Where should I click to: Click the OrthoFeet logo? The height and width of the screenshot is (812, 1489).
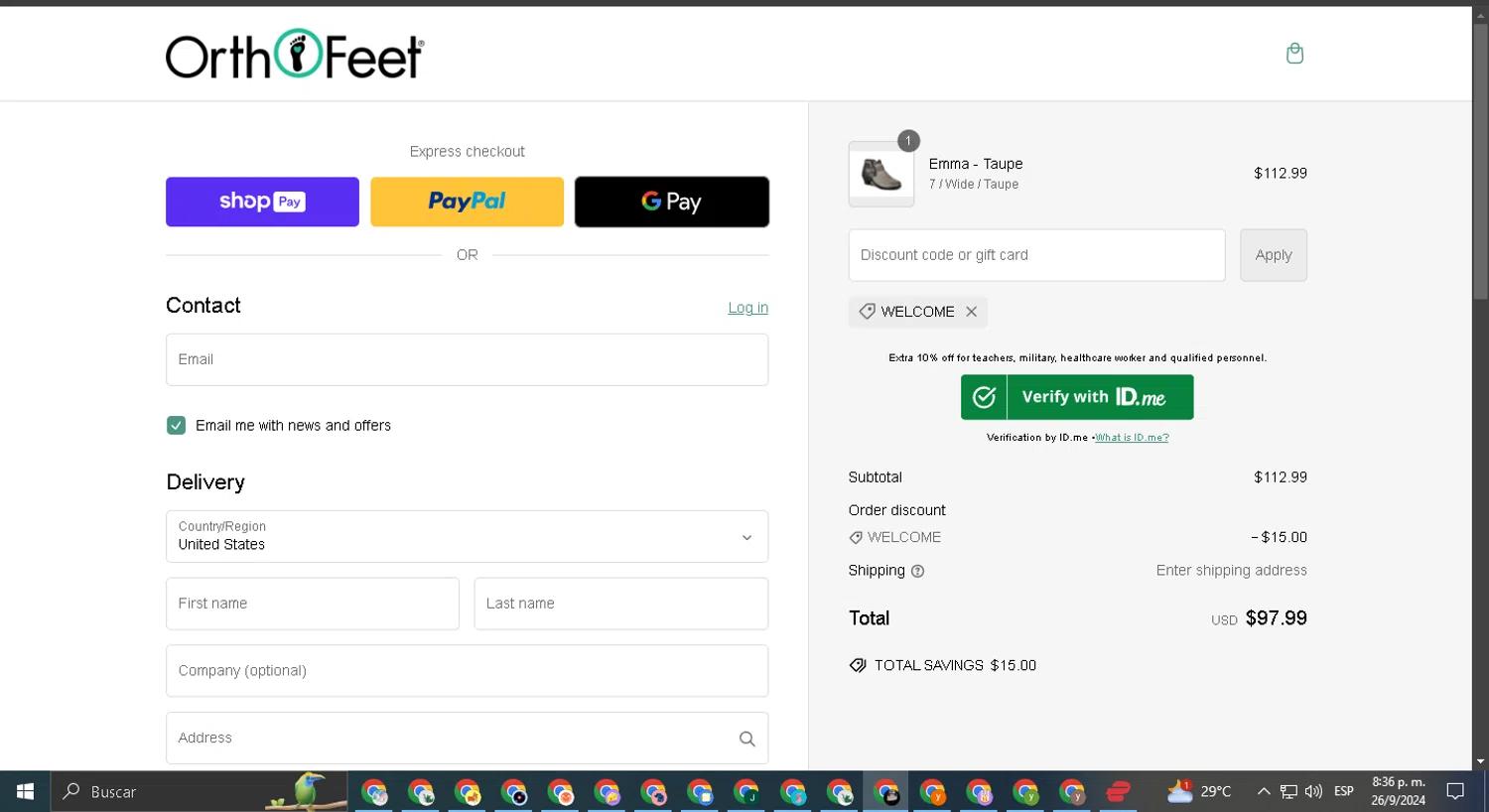click(x=295, y=55)
